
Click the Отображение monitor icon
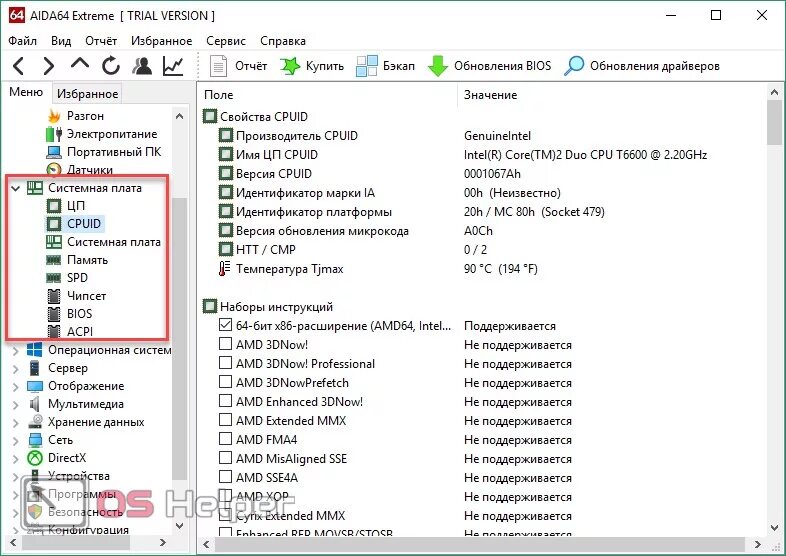pos(35,386)
